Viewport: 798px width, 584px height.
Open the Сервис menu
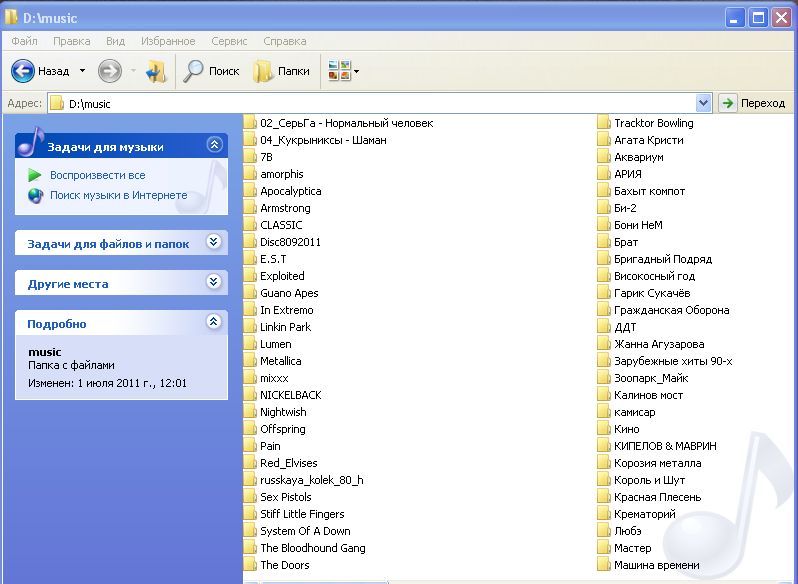[x=229, y=41]
